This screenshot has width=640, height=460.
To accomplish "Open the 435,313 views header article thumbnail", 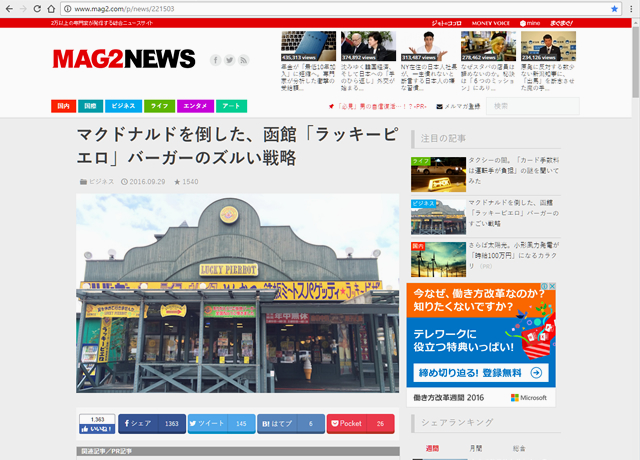I will coord(308,43).
